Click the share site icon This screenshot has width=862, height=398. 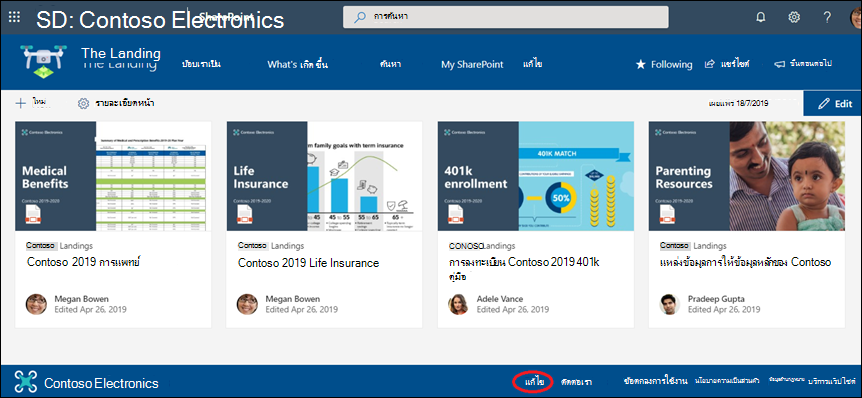point(710,64)
